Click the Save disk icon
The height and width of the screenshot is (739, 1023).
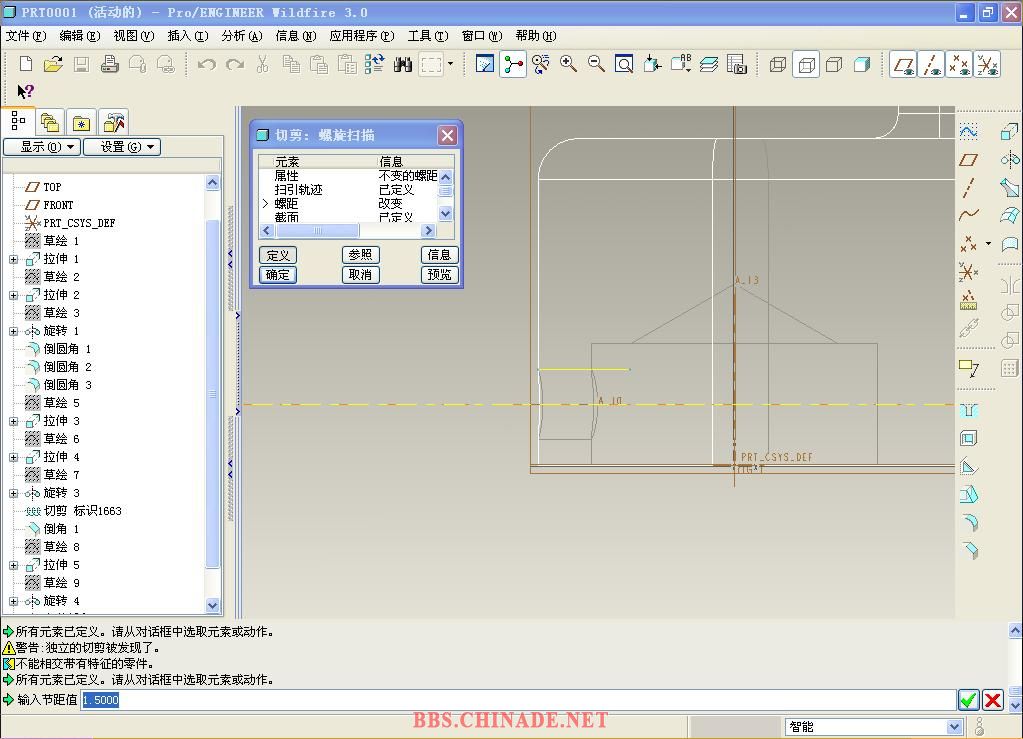point(82,64)
